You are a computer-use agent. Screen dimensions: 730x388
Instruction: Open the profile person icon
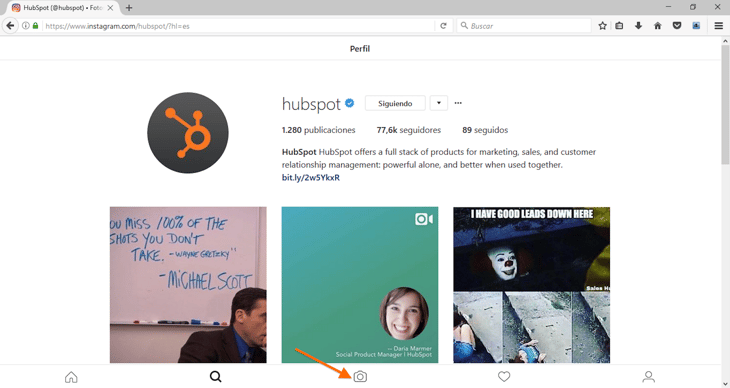(x=649, y=376)
